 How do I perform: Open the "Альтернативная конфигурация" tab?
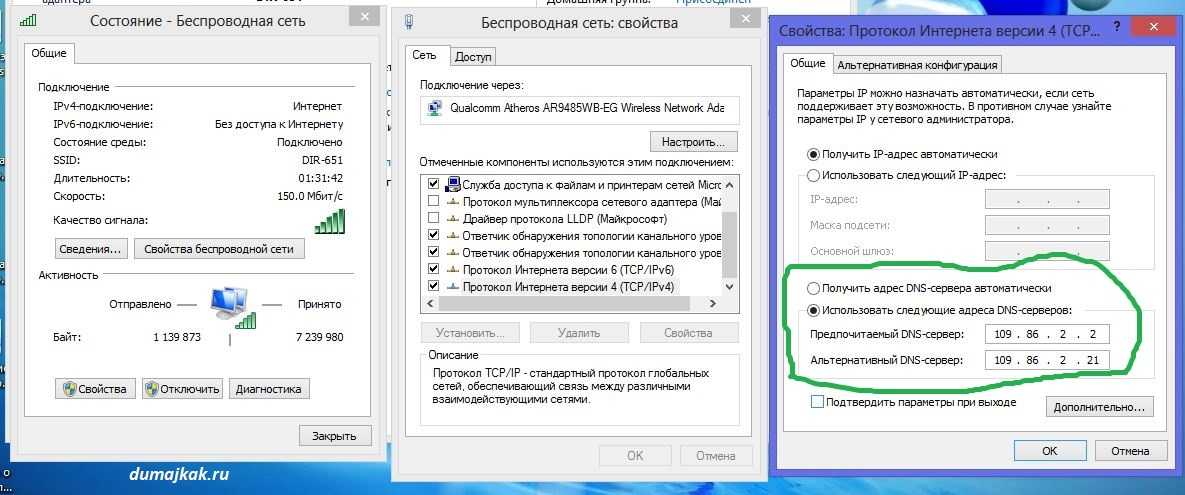coord(917,65)
